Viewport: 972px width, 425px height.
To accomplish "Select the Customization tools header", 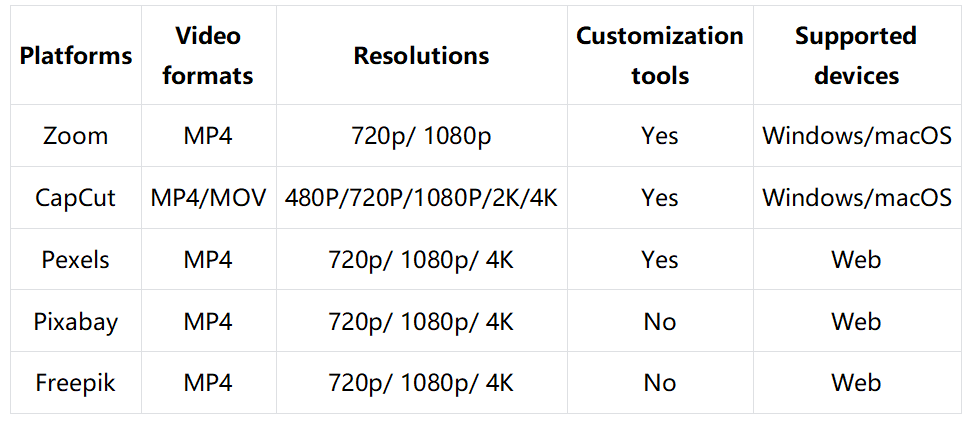I will point(660,56).
